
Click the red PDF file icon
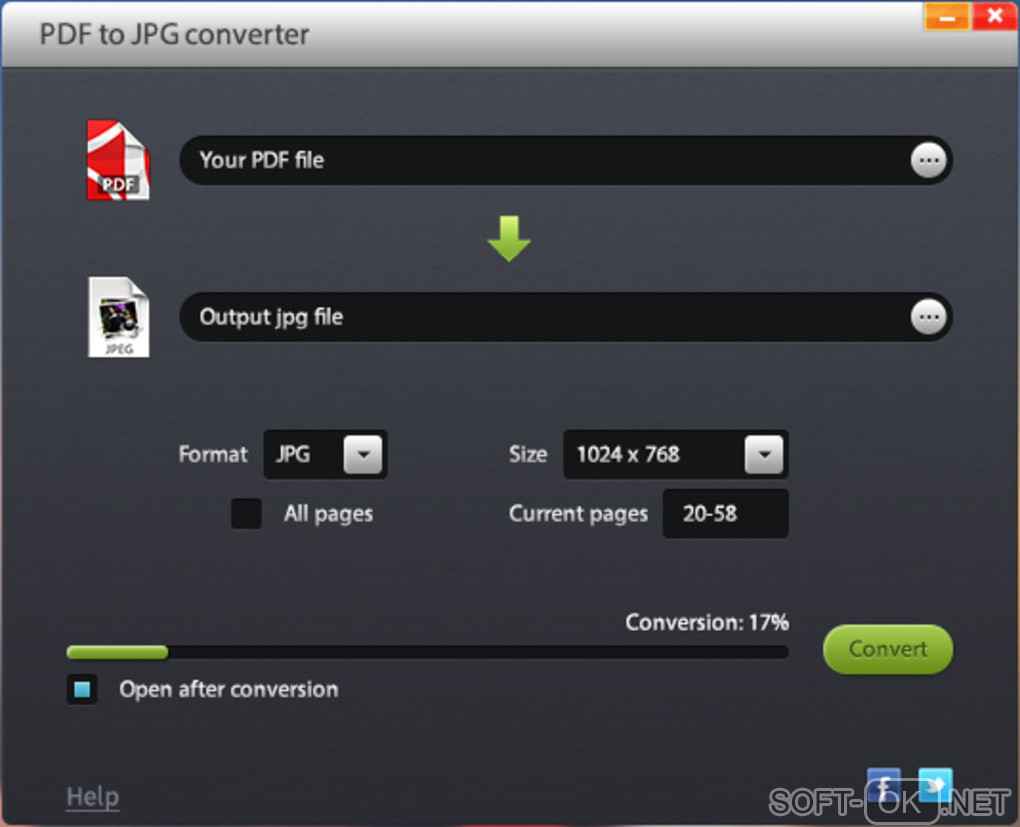pos(118,160)
